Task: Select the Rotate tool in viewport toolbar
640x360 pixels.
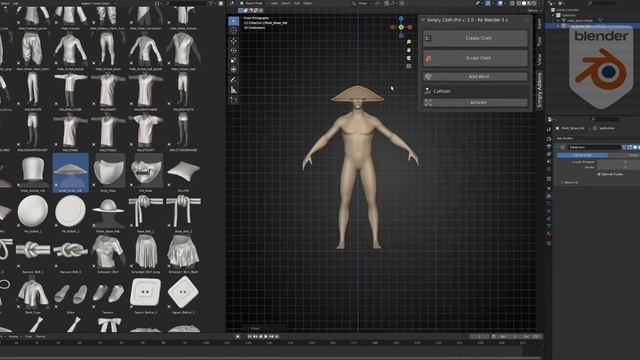Action: click(233, 51)
